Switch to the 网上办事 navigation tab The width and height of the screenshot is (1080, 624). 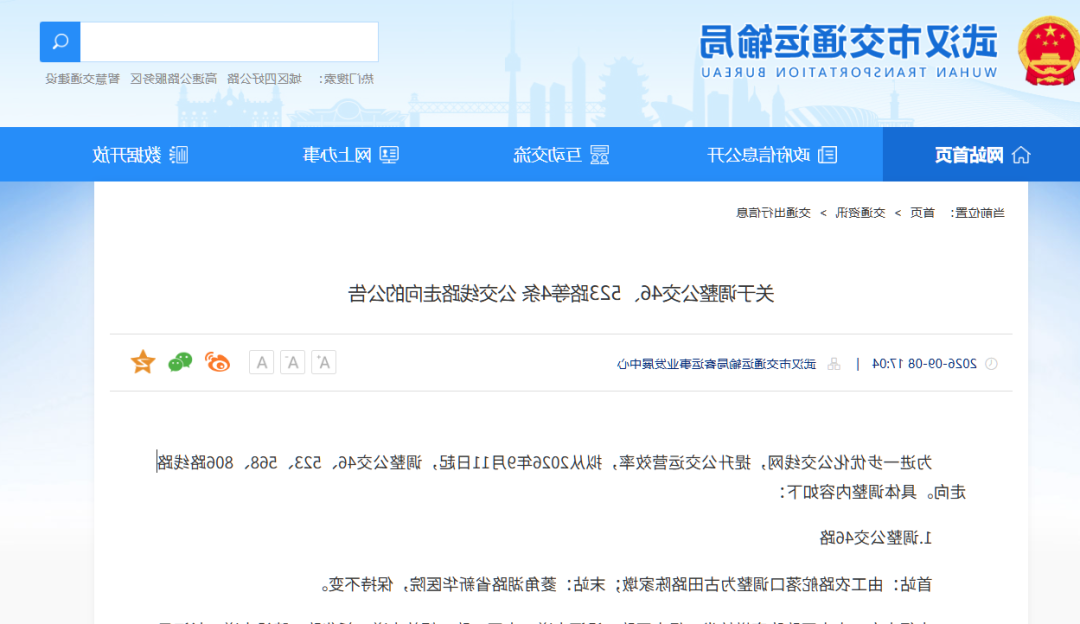point(351,155)
